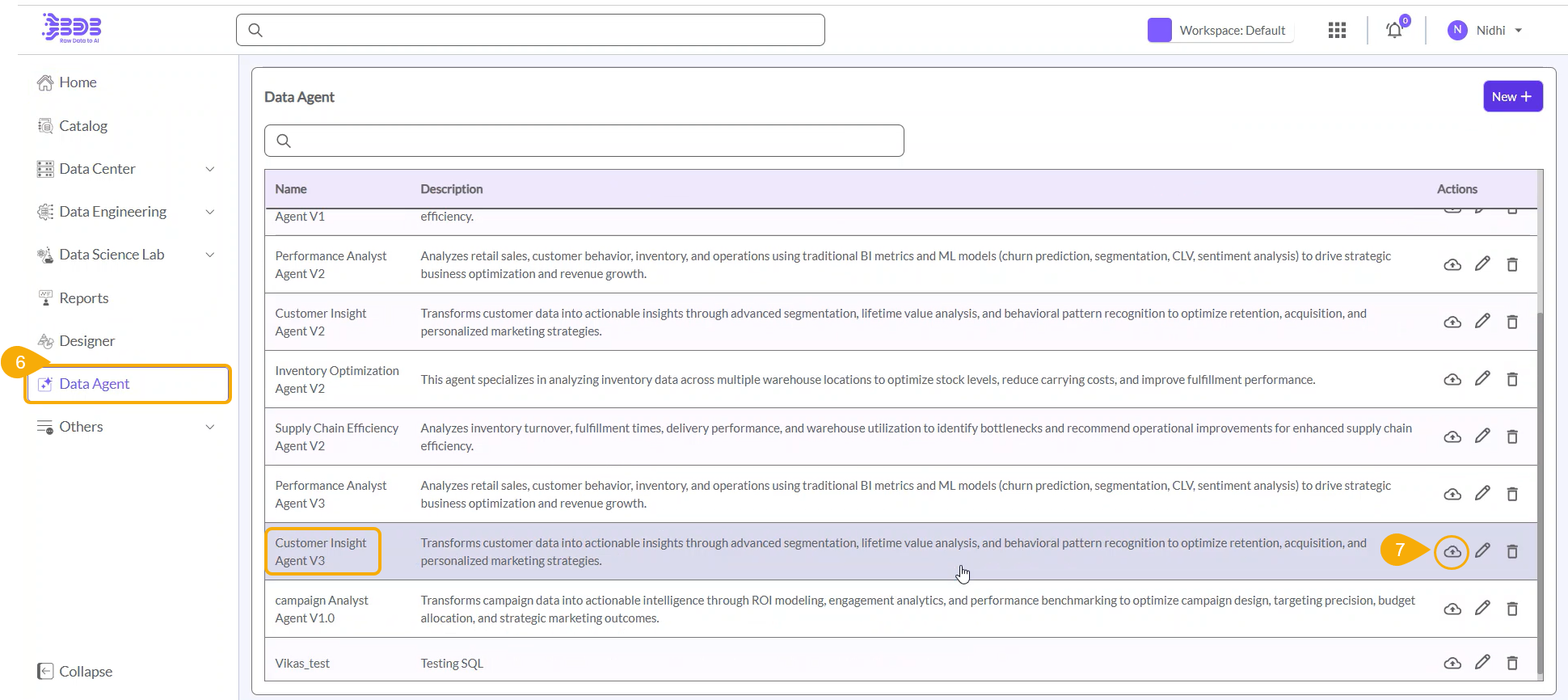Image resolution: width=1568 pixels, height=700 pixels.
Task: Click the BDB logo
Action: click(x=72, y=28)
